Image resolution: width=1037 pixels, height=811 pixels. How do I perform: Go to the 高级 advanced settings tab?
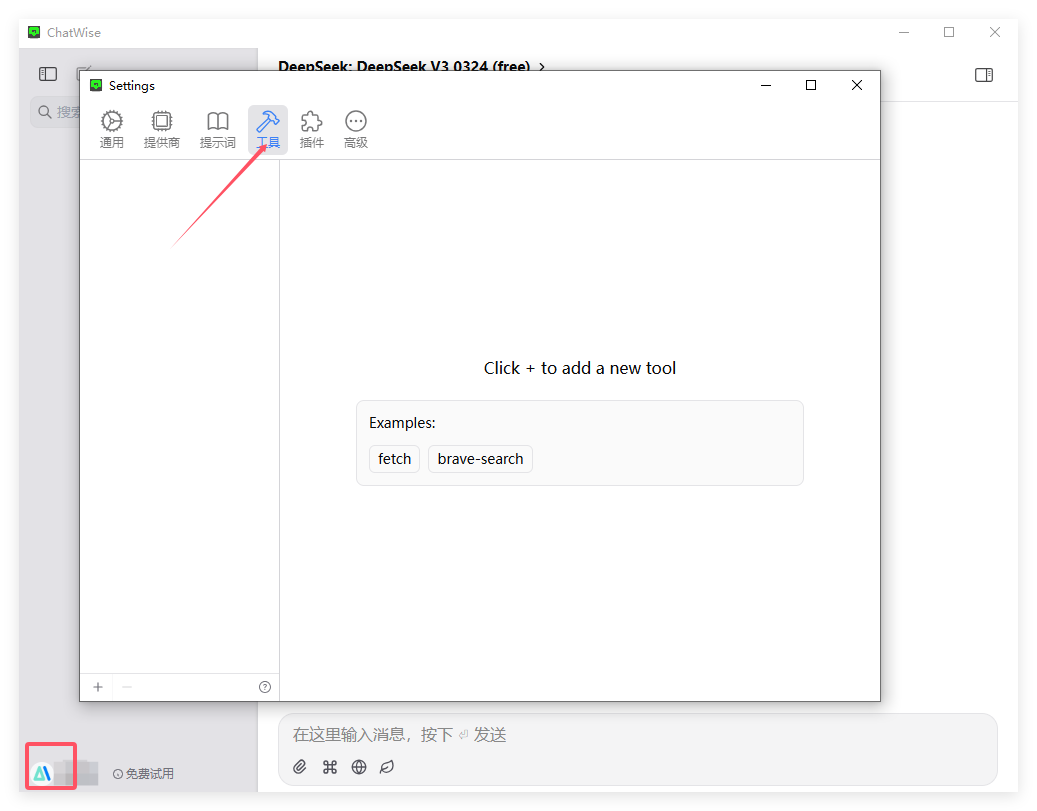(x=356, y=130)
